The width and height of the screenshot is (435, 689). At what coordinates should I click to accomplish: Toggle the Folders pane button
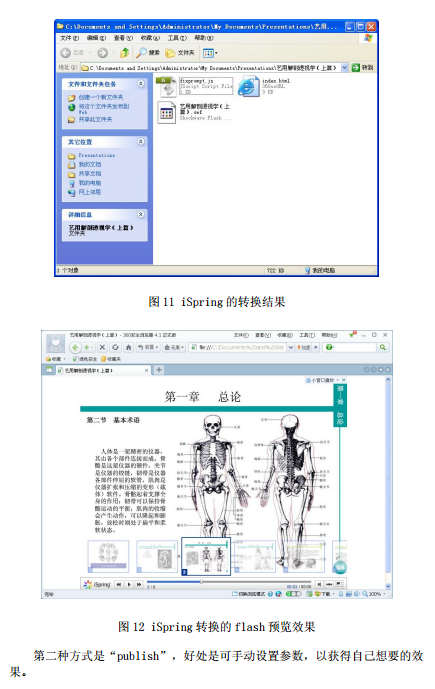coord(180,53)
